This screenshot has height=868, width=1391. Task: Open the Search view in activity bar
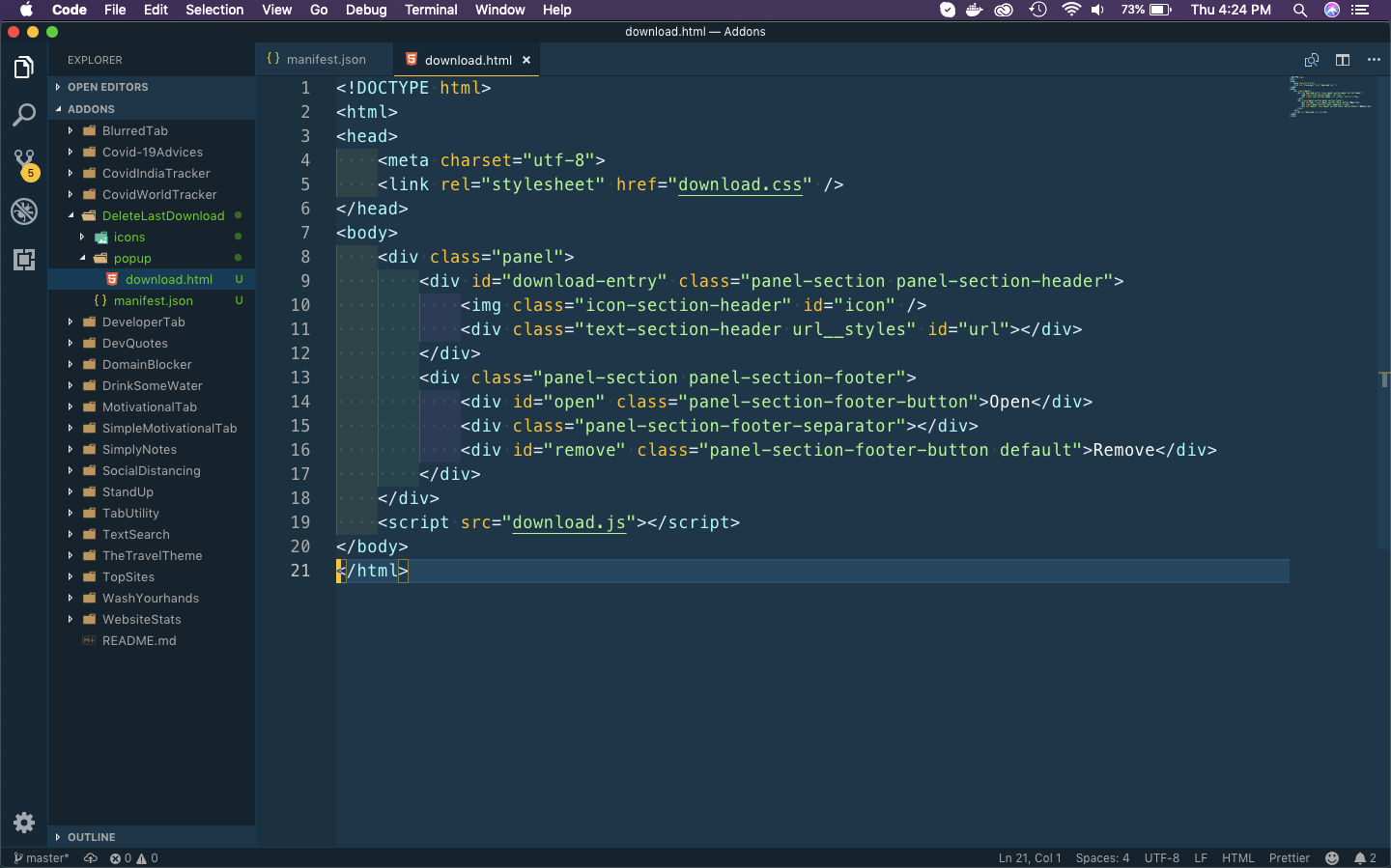(24, 115)
